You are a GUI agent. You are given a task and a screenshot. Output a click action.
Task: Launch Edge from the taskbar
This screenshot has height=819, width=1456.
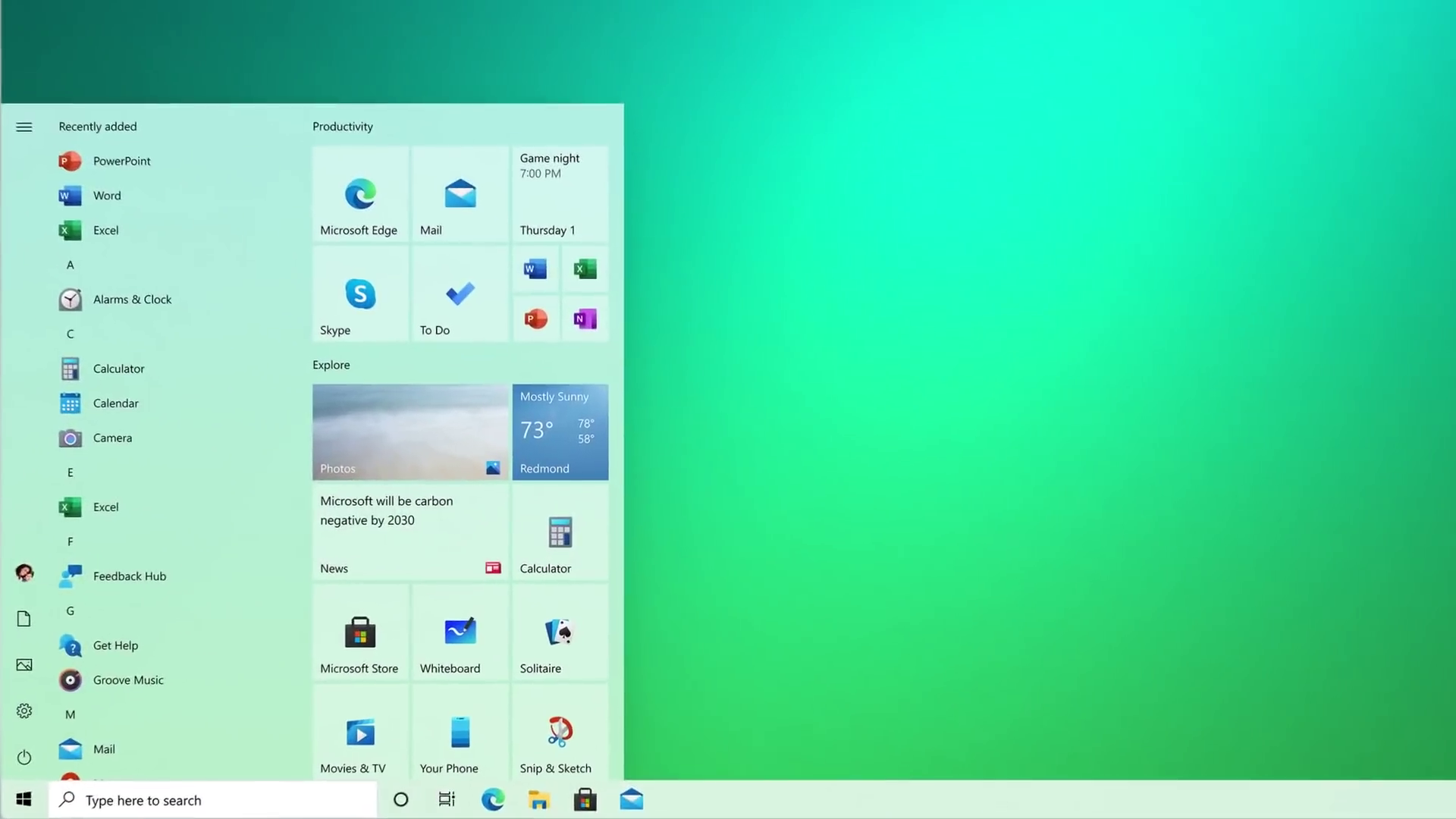[493, 799]
